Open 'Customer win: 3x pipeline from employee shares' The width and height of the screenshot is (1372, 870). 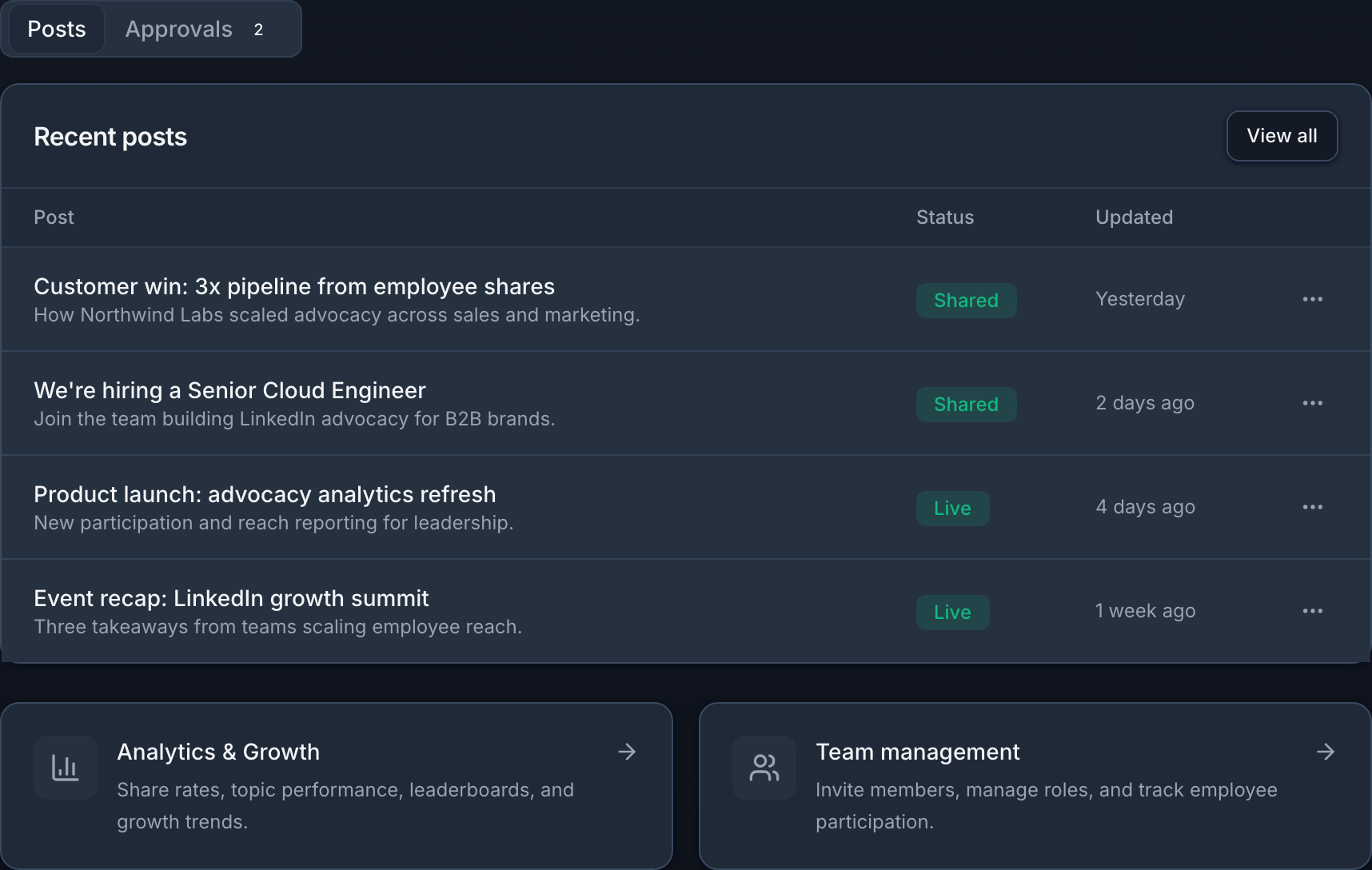[x=294, y=286]
